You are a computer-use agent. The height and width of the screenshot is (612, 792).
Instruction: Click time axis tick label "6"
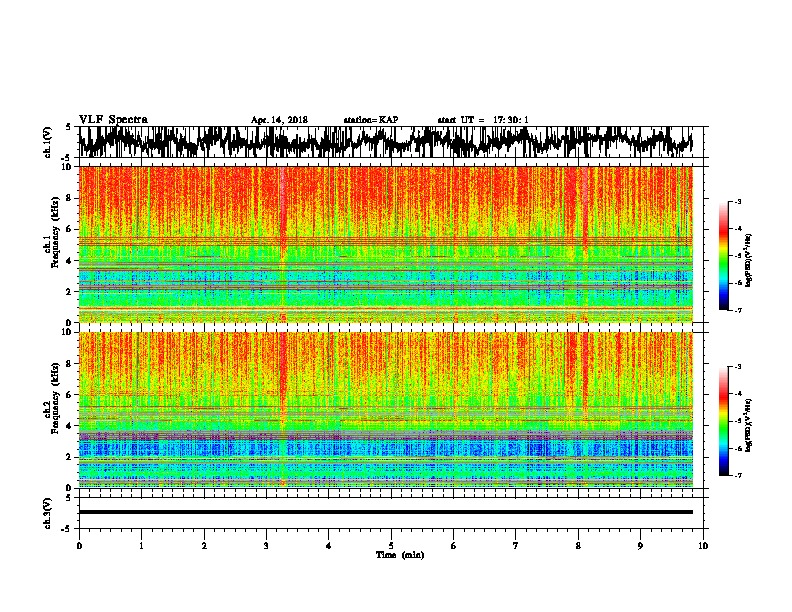(x=454, y=545)
